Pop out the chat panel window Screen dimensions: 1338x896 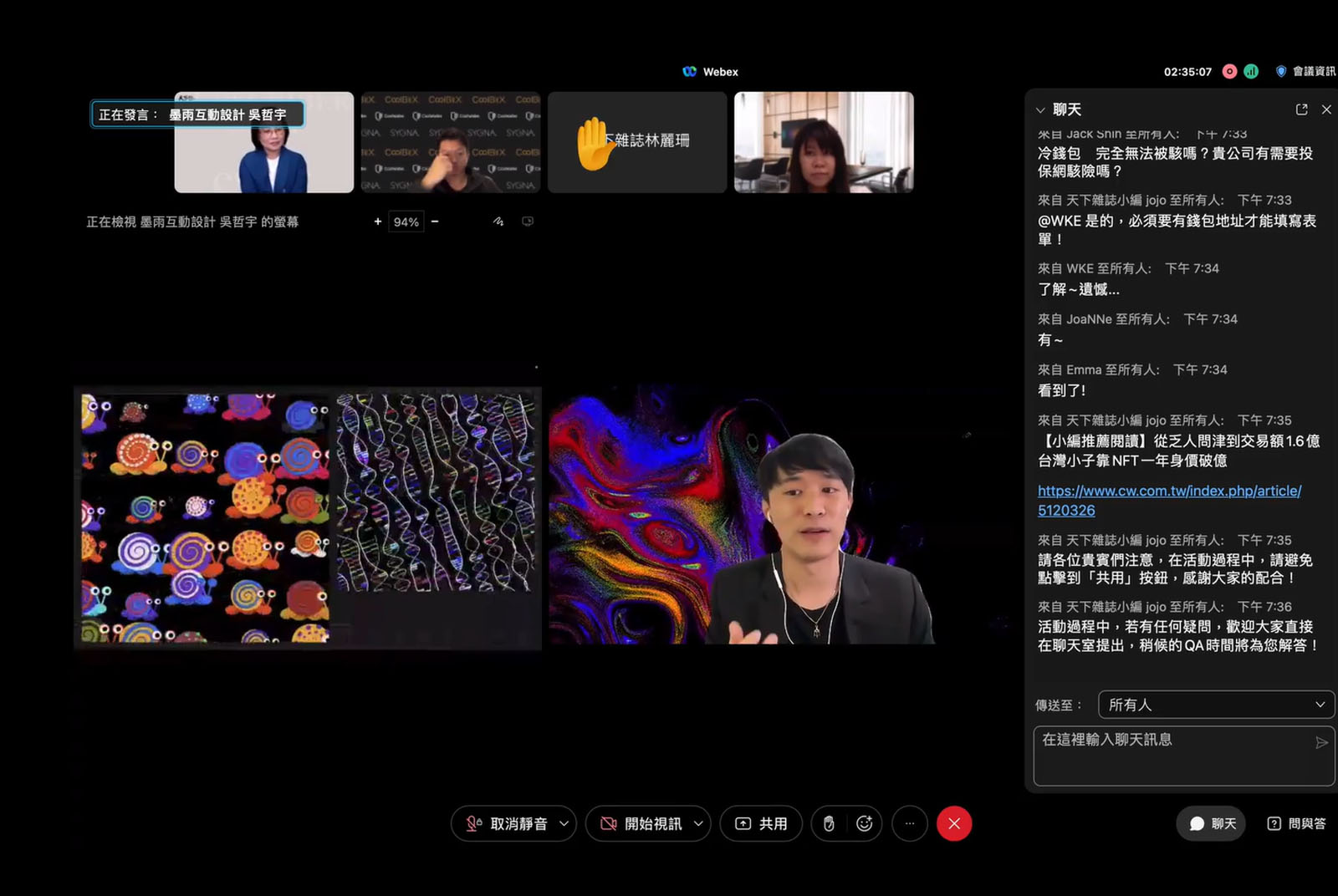point(1301,109)
